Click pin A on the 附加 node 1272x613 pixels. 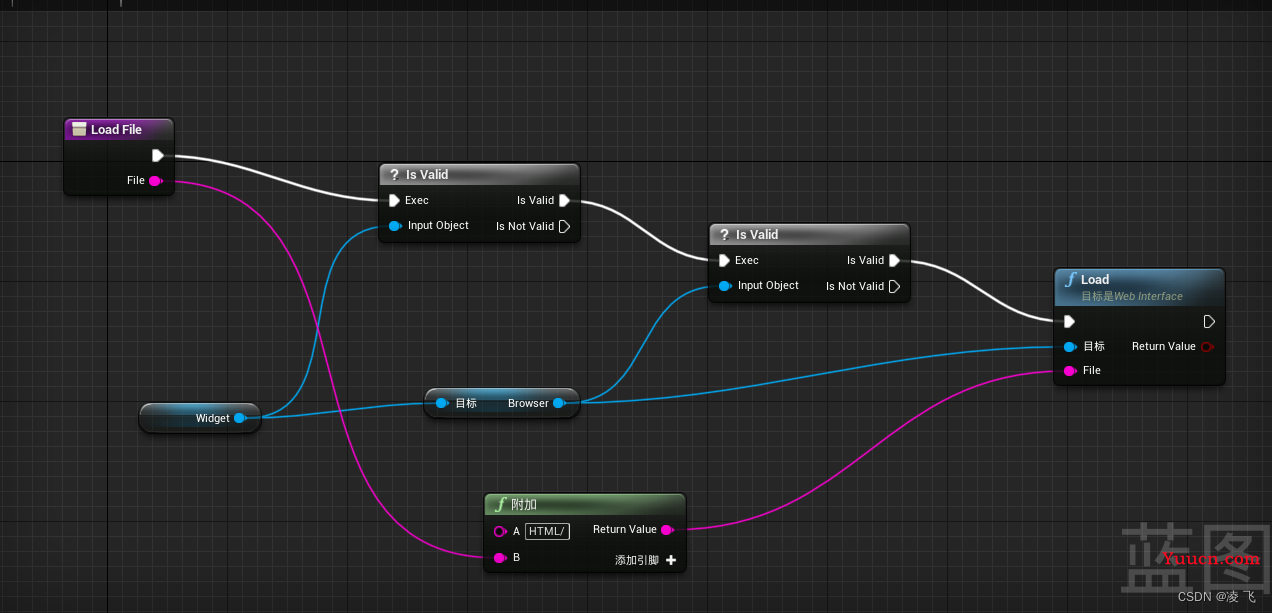pyautogui.click(x=500, y=531)
